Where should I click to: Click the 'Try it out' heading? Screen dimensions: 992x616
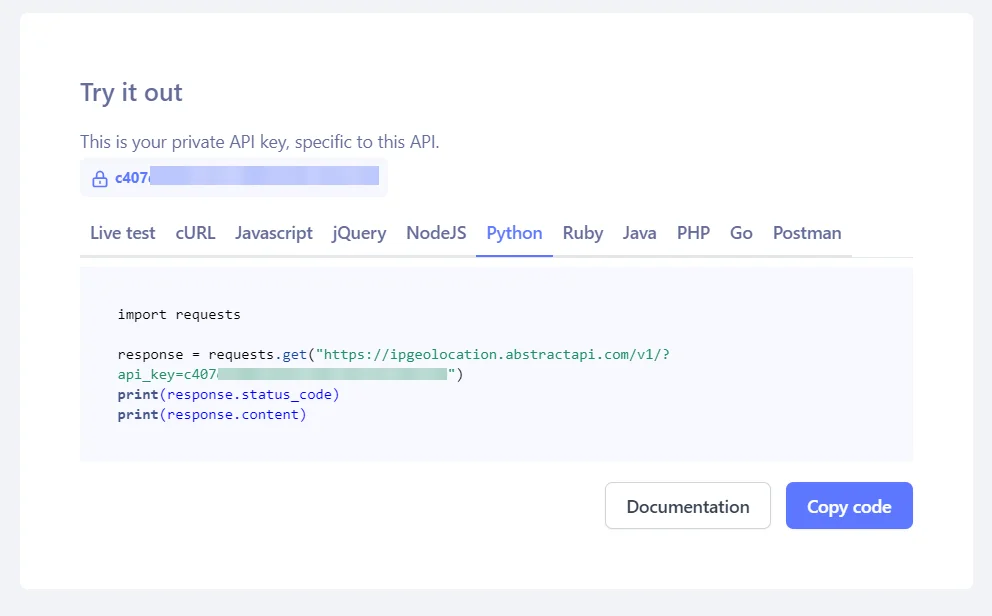pyautogui.click(x=131, y=93)
